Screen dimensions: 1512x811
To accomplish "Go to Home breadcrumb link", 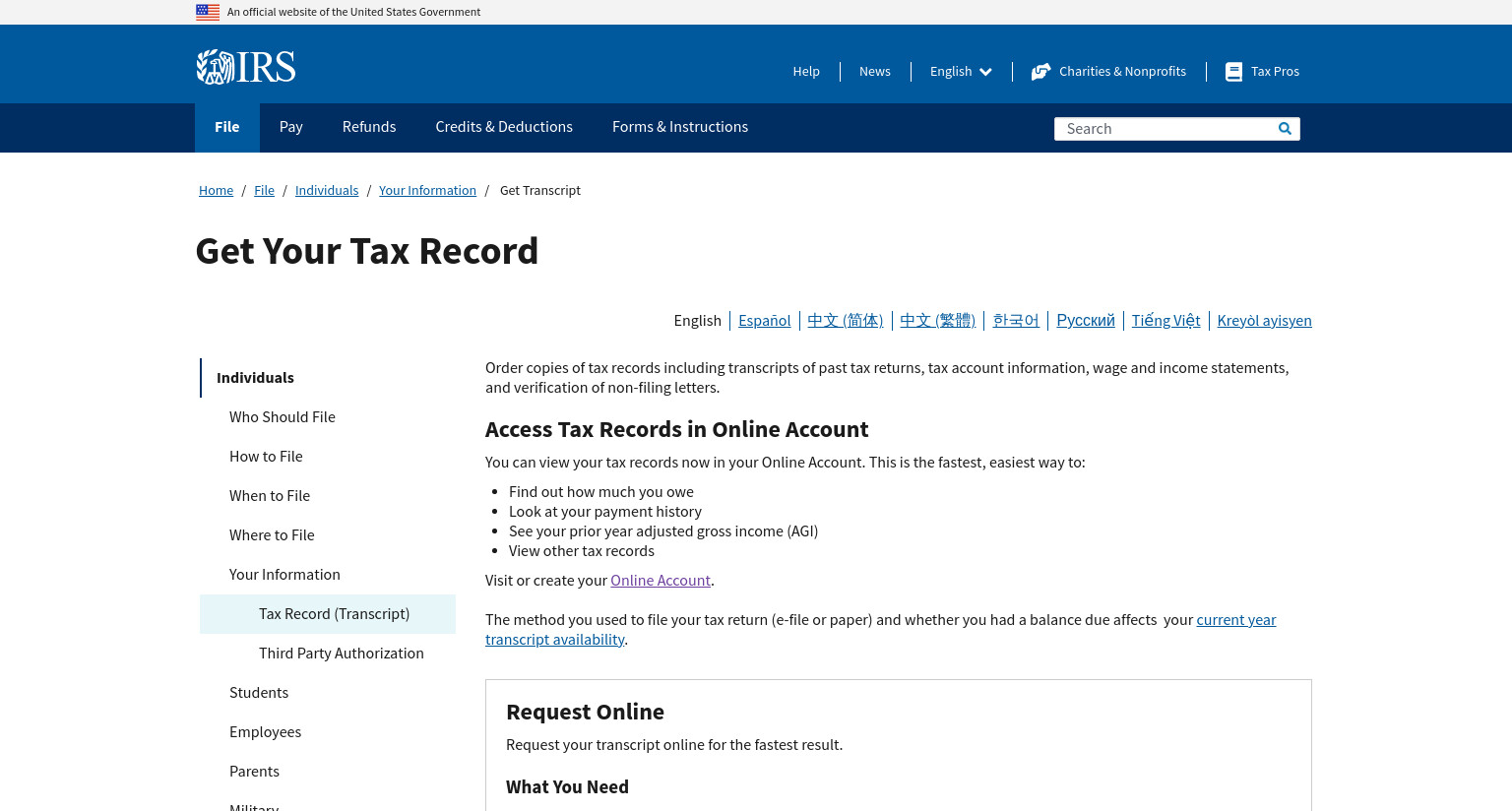I will [216, 191].
